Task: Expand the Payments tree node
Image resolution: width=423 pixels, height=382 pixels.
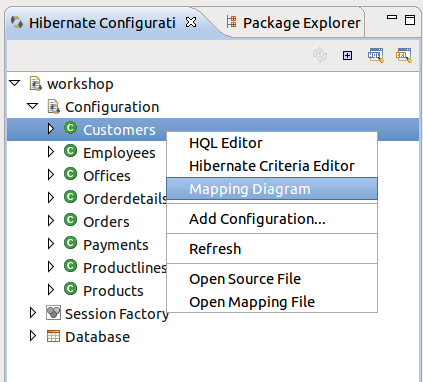Action: click(51, 244)
